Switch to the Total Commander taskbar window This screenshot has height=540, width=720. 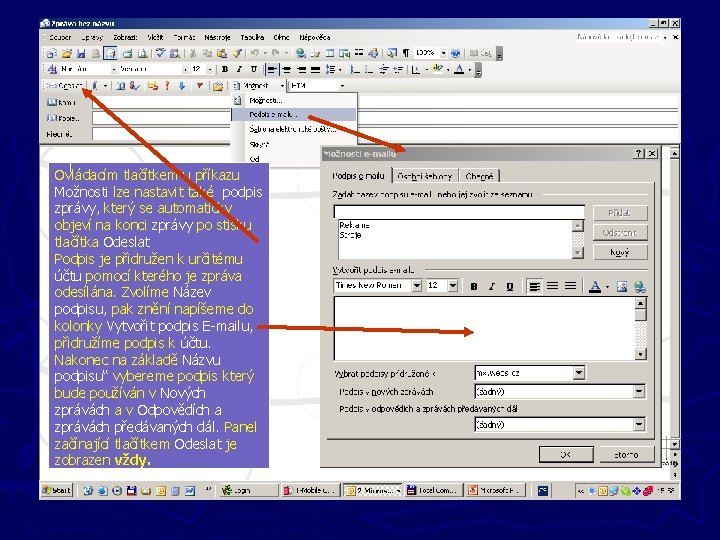pyautogui.click(x=433, y=490)
